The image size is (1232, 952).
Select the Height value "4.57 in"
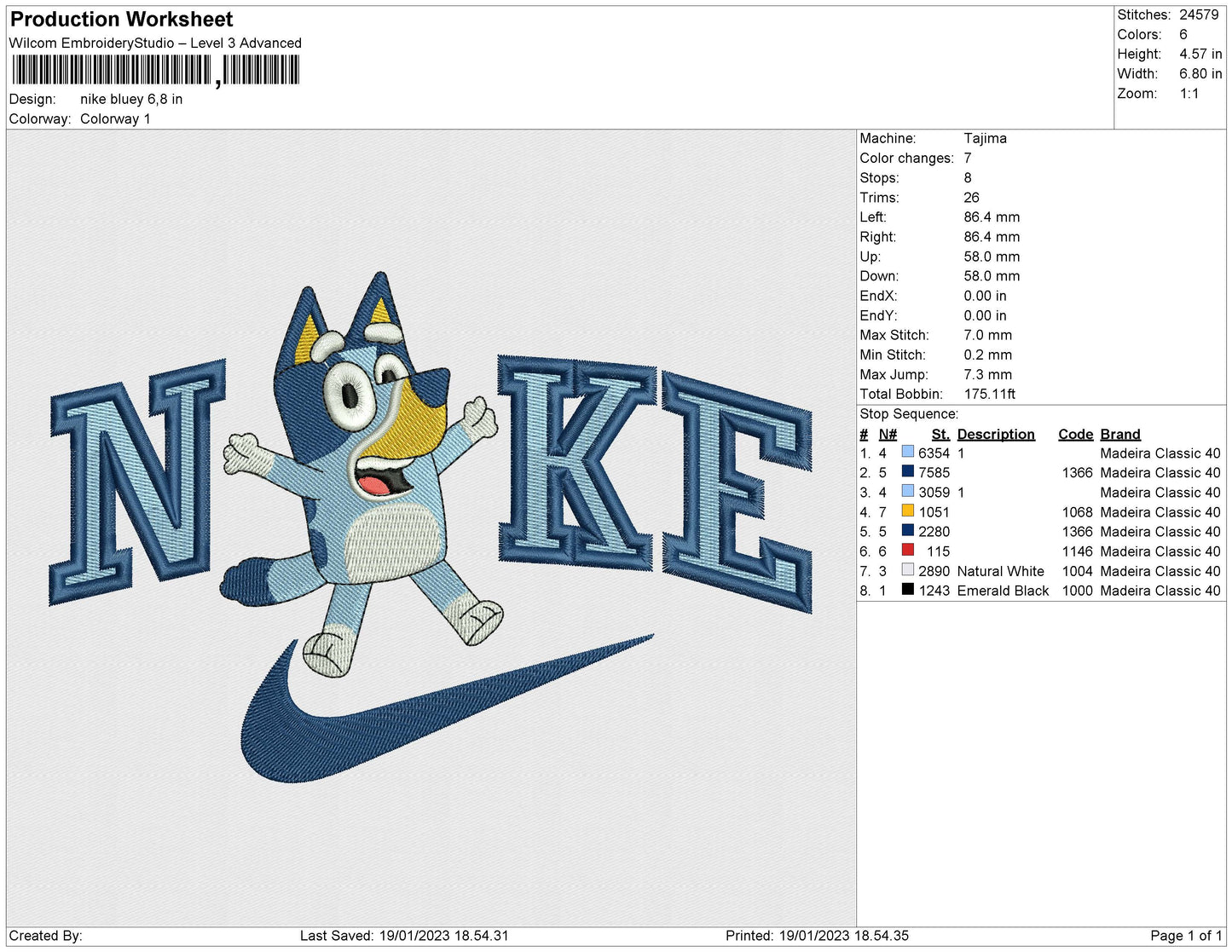tap(1200, 54)
